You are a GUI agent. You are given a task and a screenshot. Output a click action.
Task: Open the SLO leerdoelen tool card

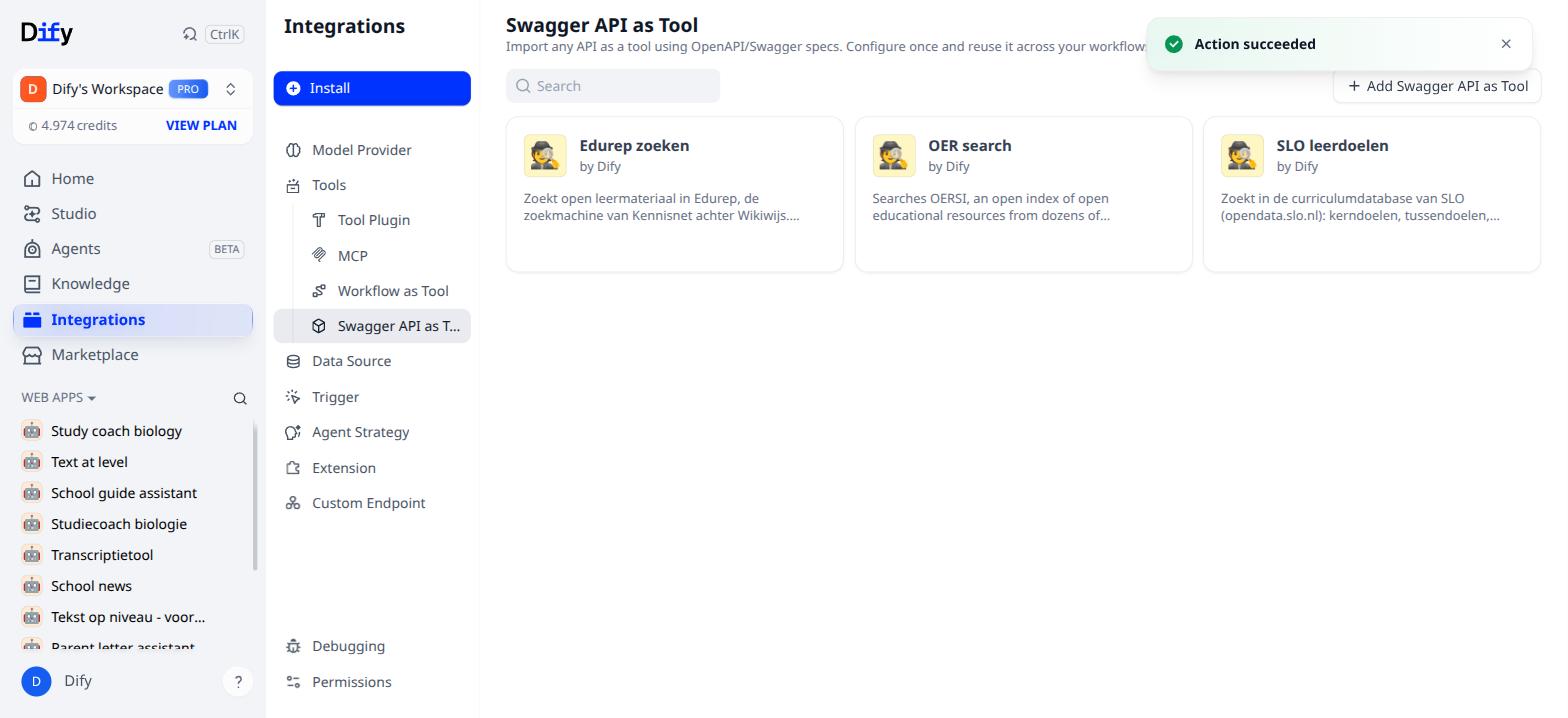[x=1372, y=194]
